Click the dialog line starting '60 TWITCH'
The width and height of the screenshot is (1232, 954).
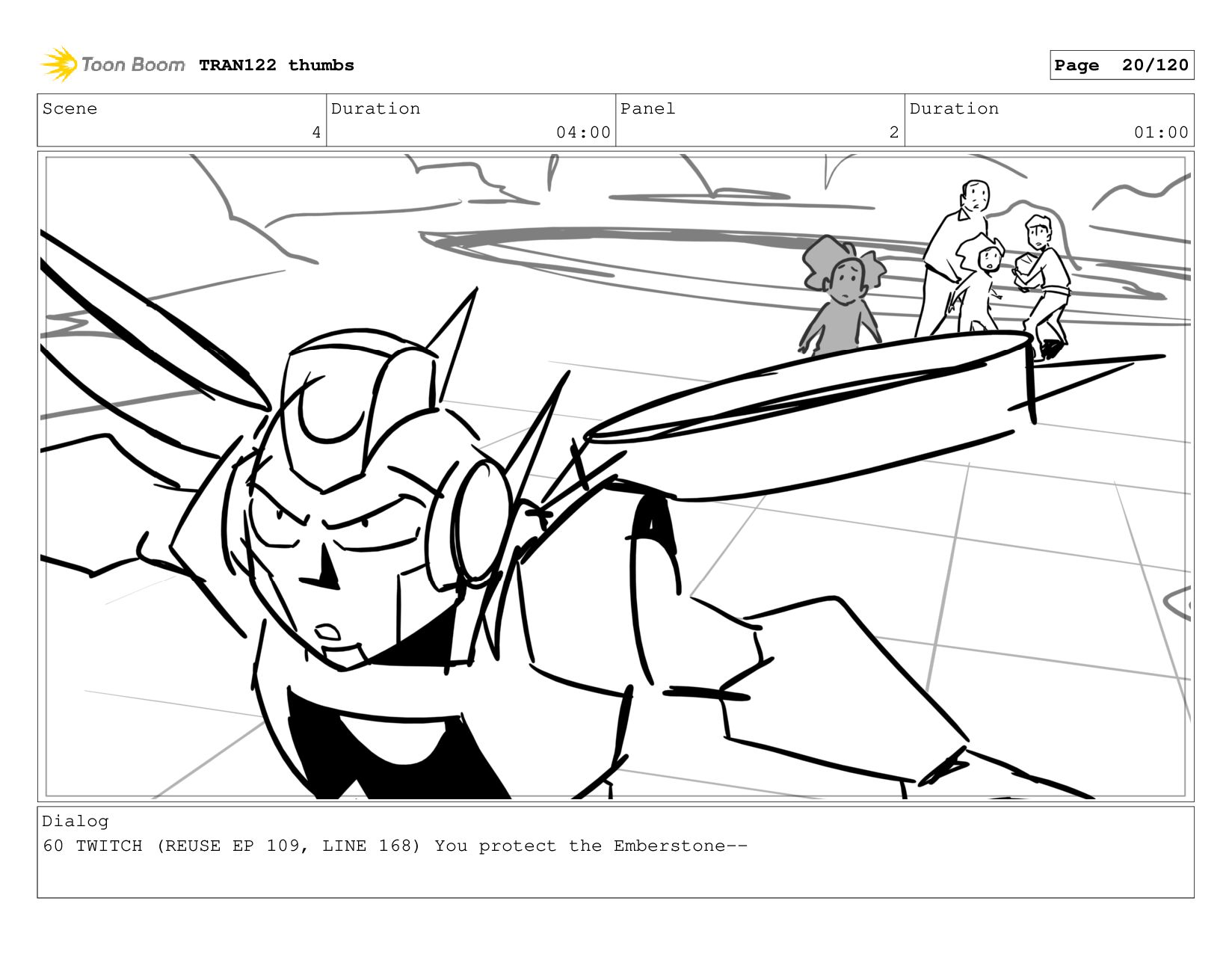[x=395, y=846]
